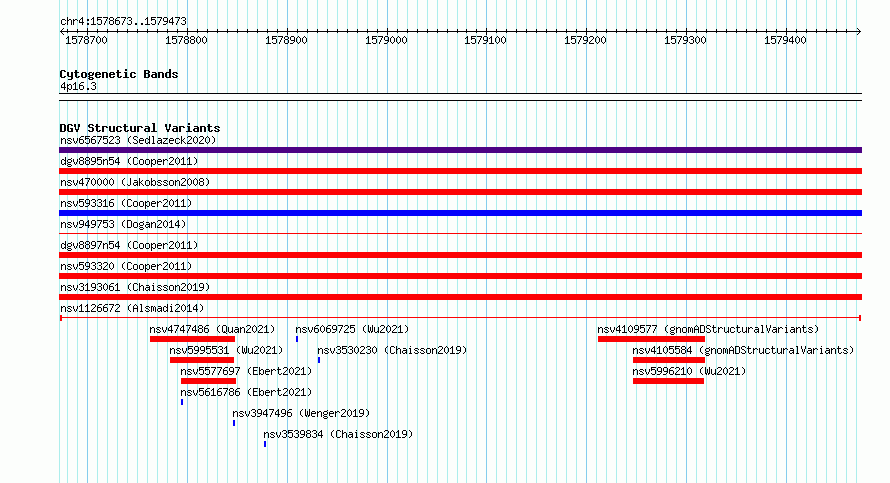Click thick red bar under dgv8895n54
Screen dimensions: 890x483
pos(460,171)
